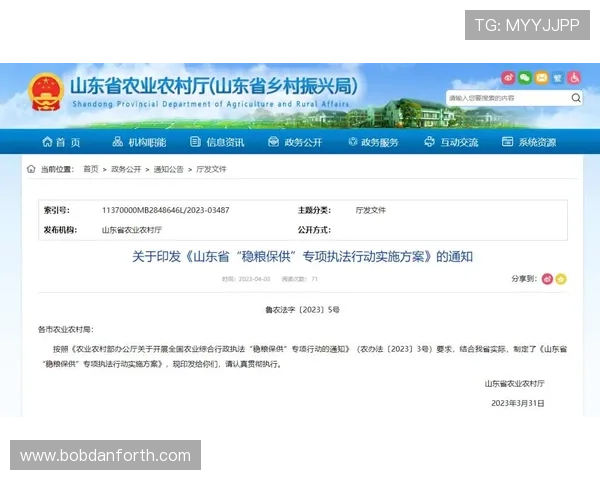The image size is (600, 480).
Task: Go to 通知公告 in the breadcrumb
Action: click(169, 169)
